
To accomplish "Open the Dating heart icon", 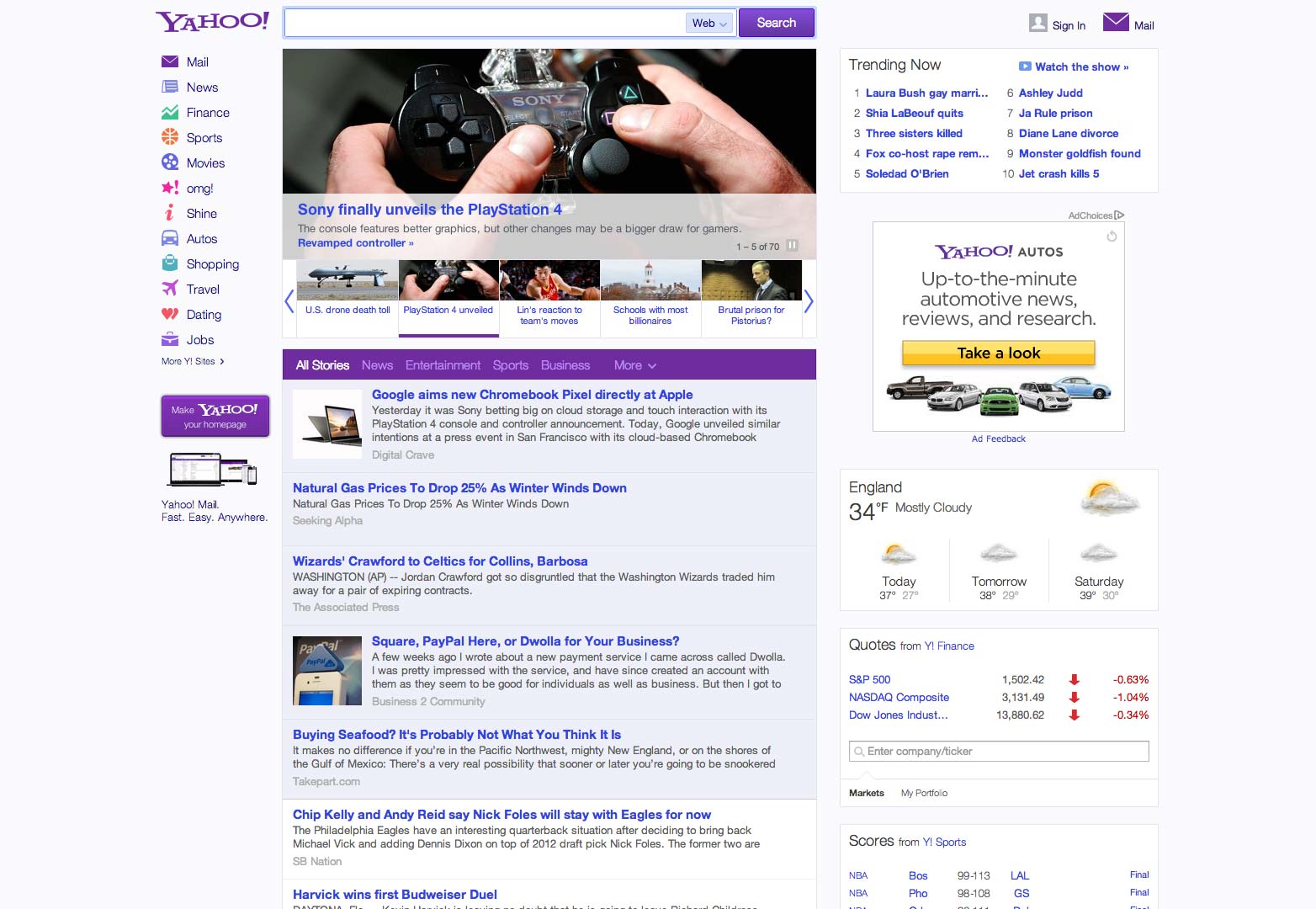I will tap(170, 314).
